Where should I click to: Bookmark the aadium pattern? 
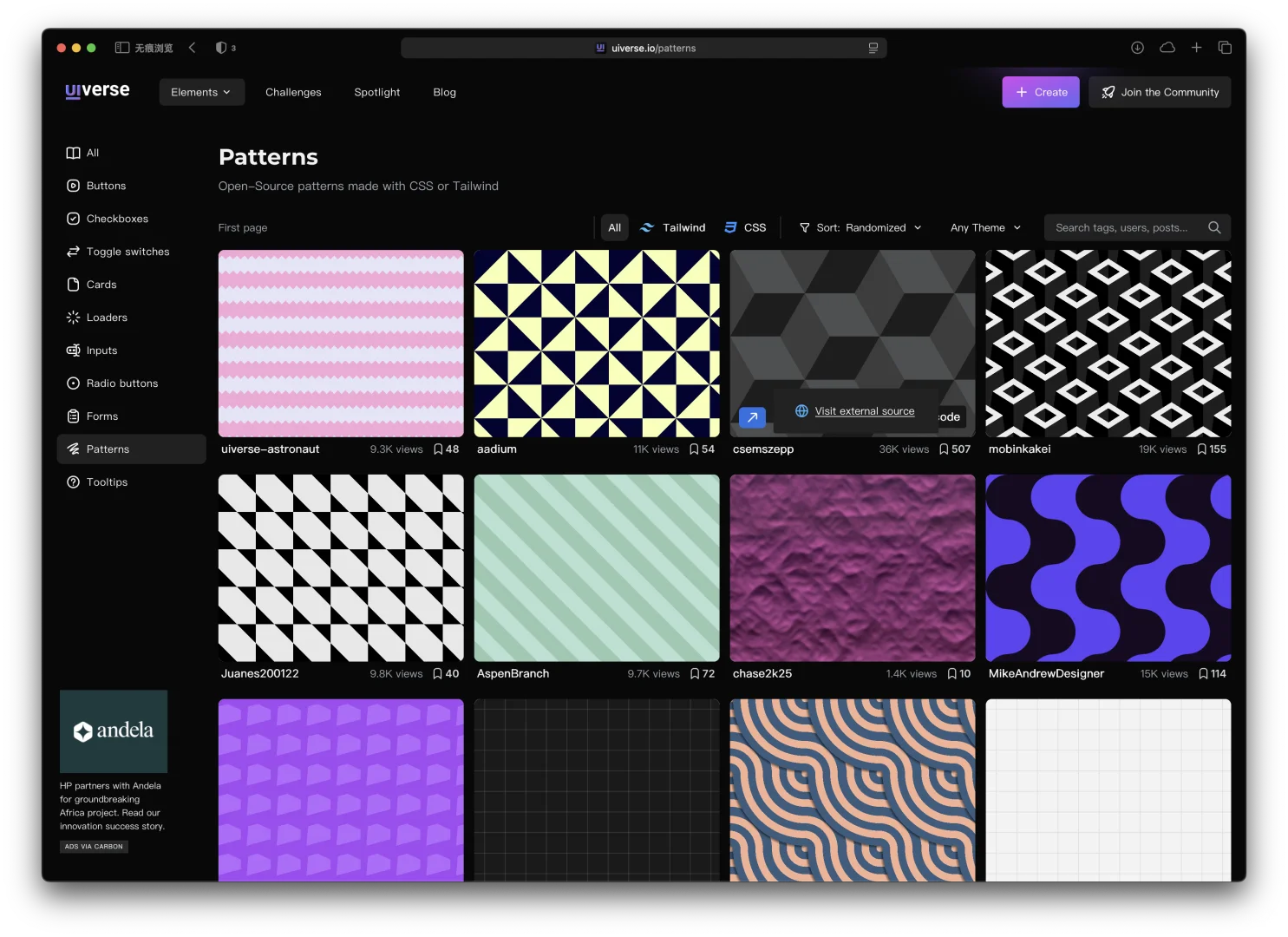click(695, 449)
